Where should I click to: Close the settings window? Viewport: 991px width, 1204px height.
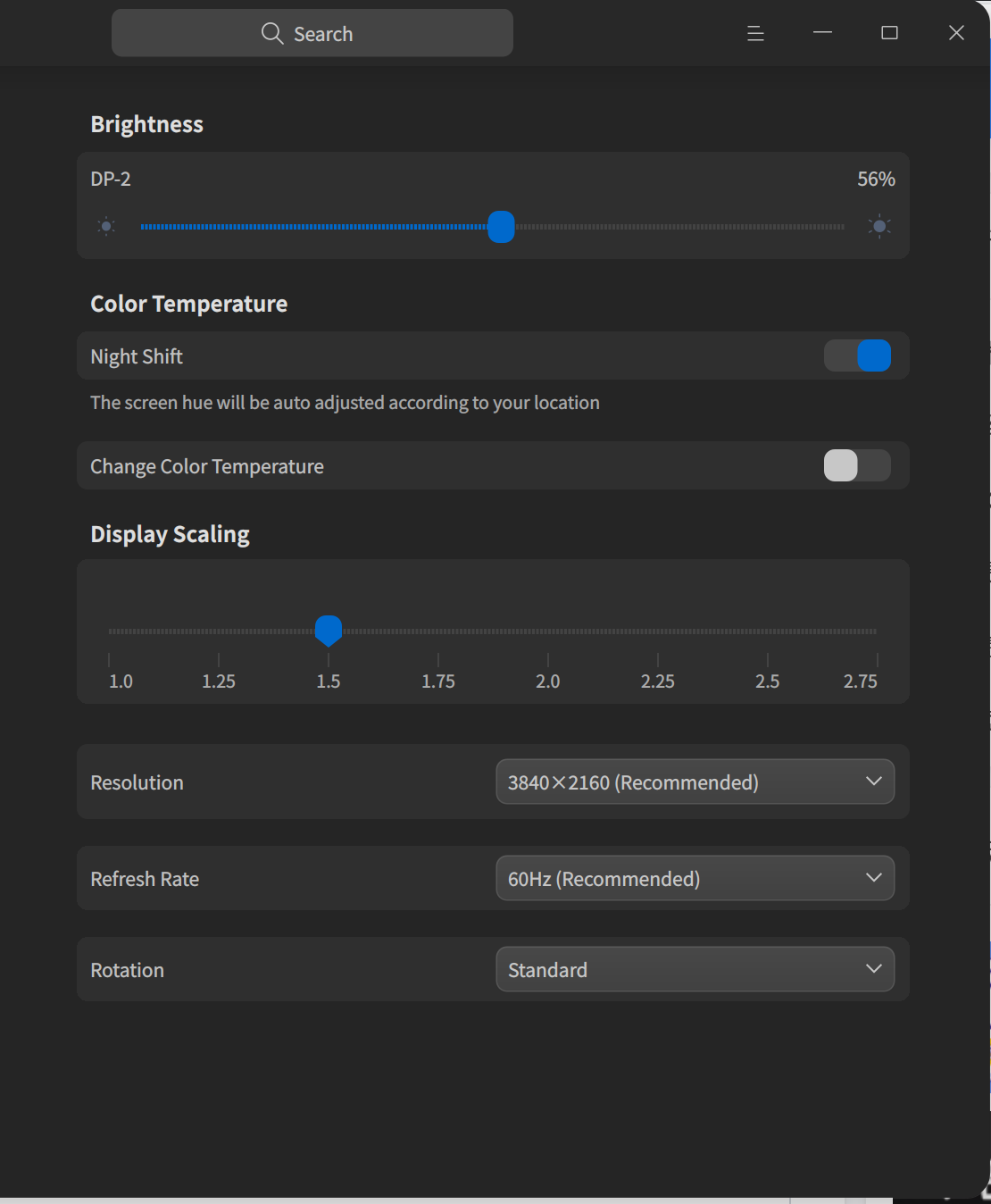[956, 33]
